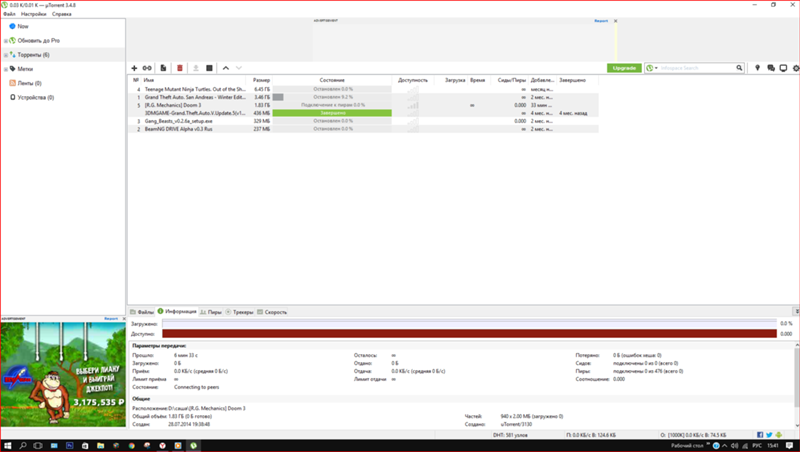Click the red Доступно availability bar
This screenshot has height=452, width=800.
pos(469,334)
